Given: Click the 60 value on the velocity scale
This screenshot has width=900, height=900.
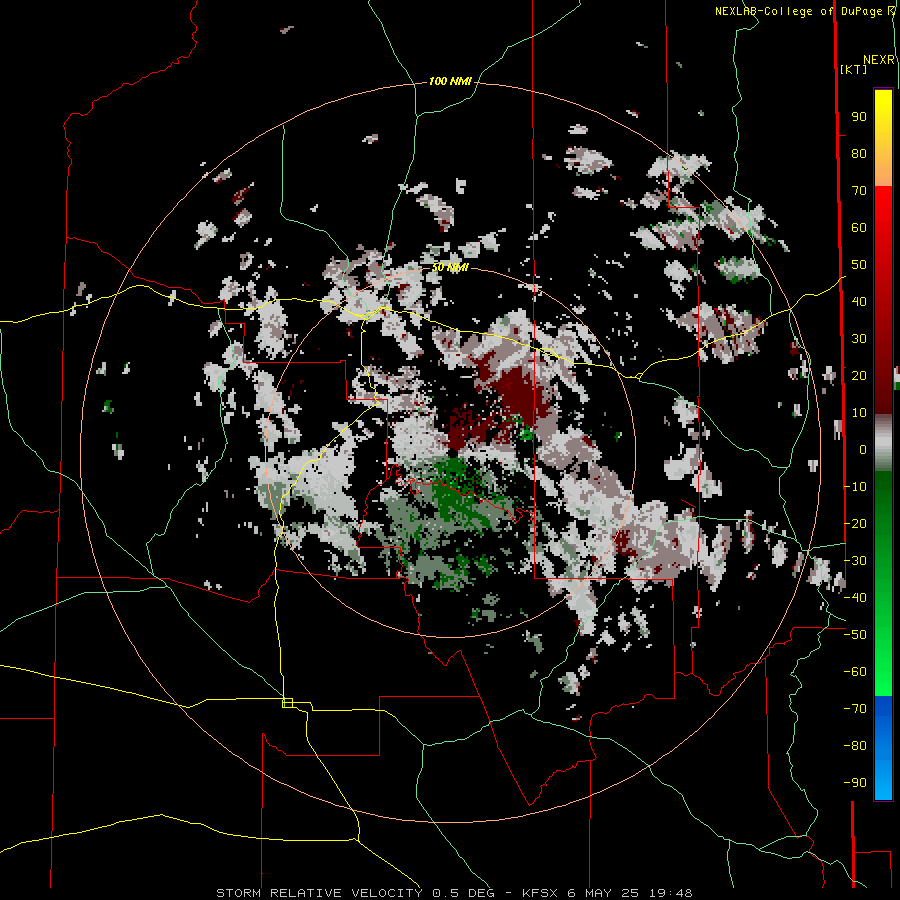Looking at the screenshot, I should click(x=859, y=228).
